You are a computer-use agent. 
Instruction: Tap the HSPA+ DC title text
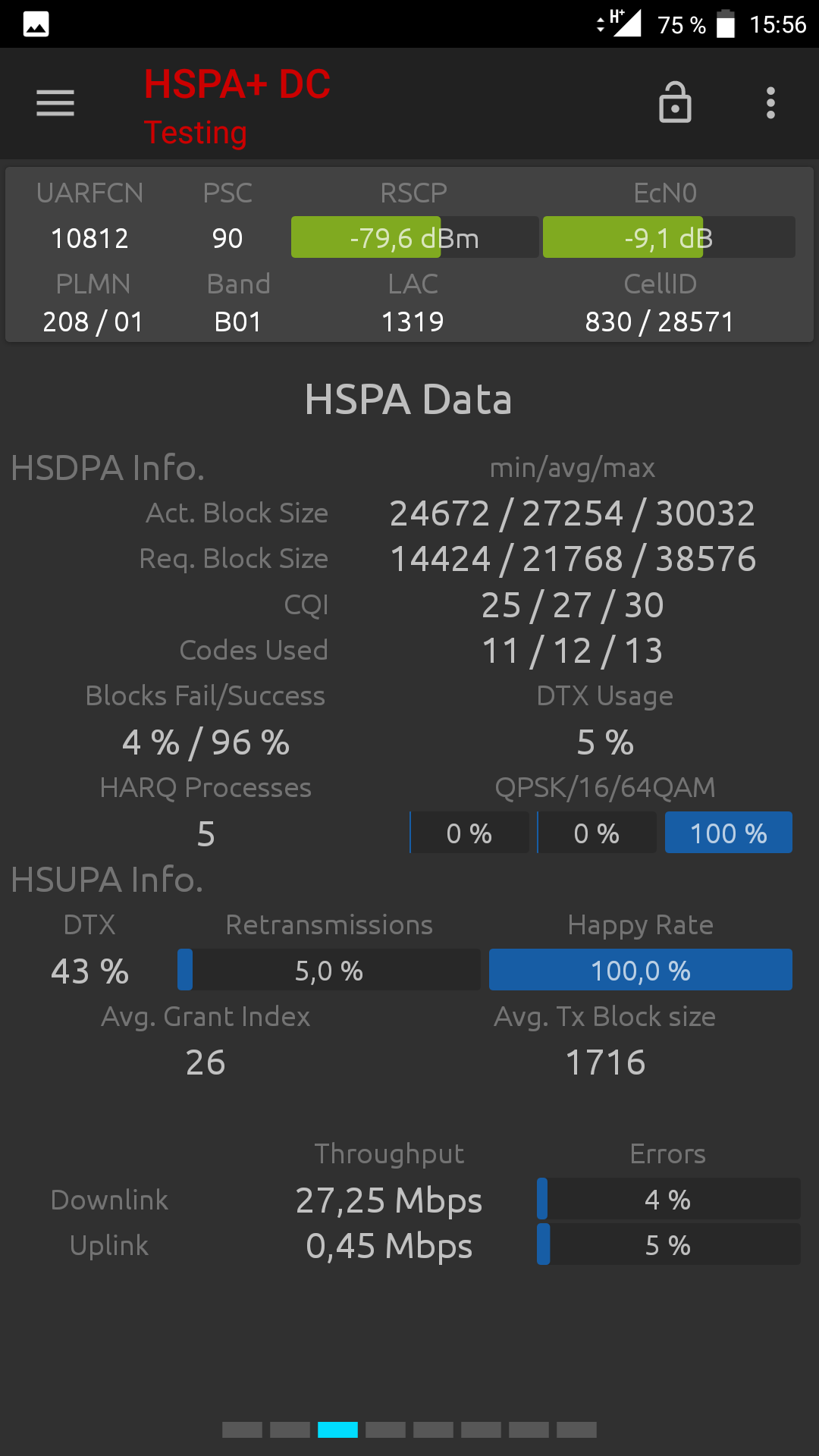click(237, 84)
